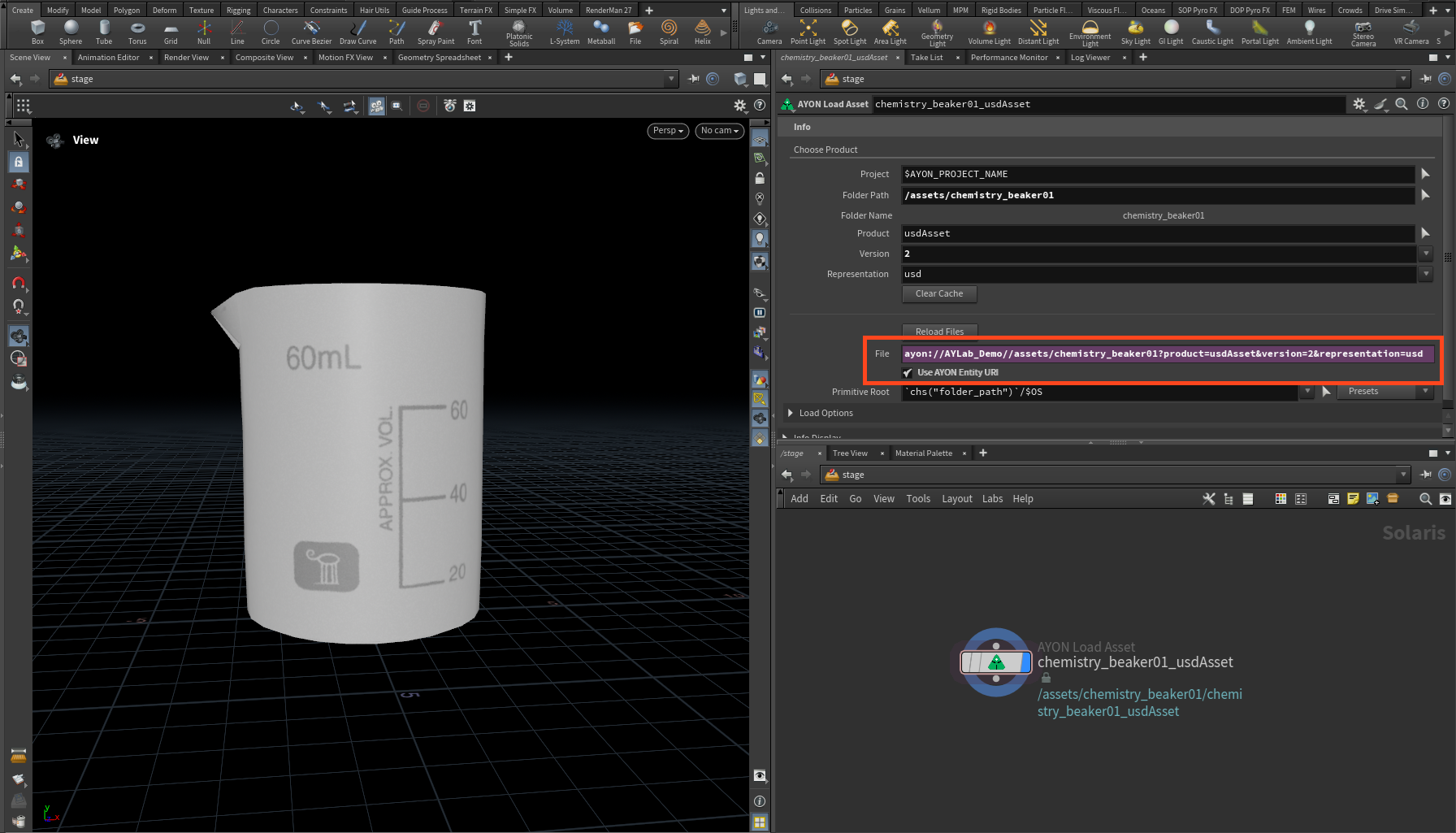The height and width of the screenshot is (833, 1456).
Task: Go back in the Scene View path history
Action: 15,79
